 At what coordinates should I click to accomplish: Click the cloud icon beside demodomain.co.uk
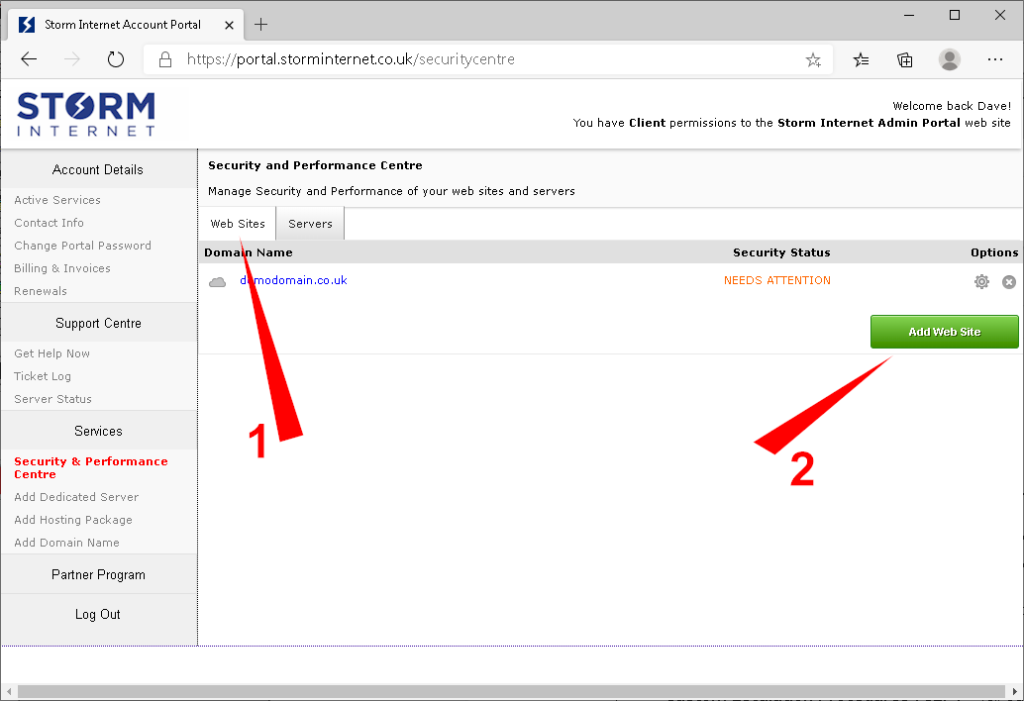pyautogui.click(x=217, y=282)
